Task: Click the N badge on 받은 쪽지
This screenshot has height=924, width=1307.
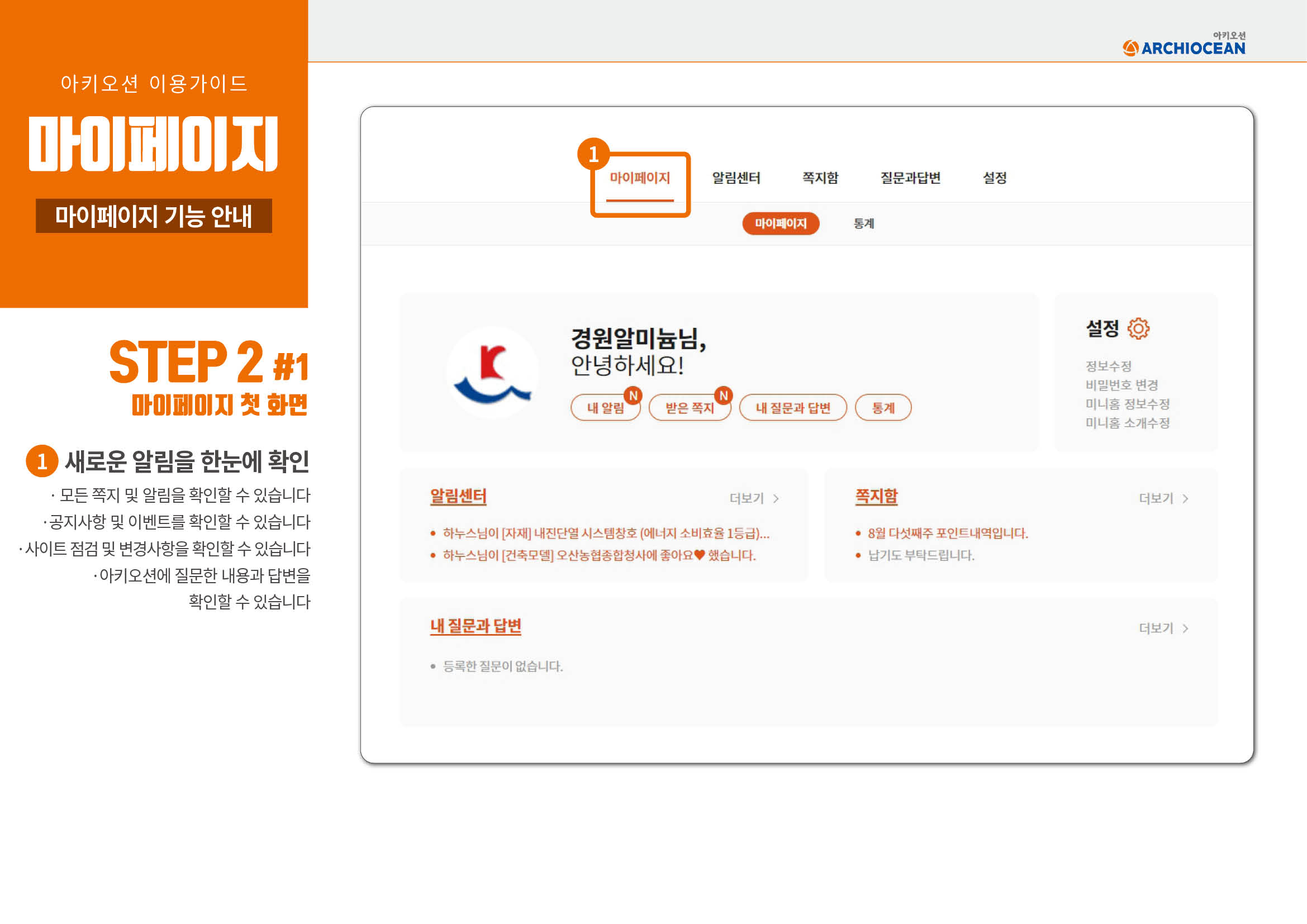Action: coord(724,396)
